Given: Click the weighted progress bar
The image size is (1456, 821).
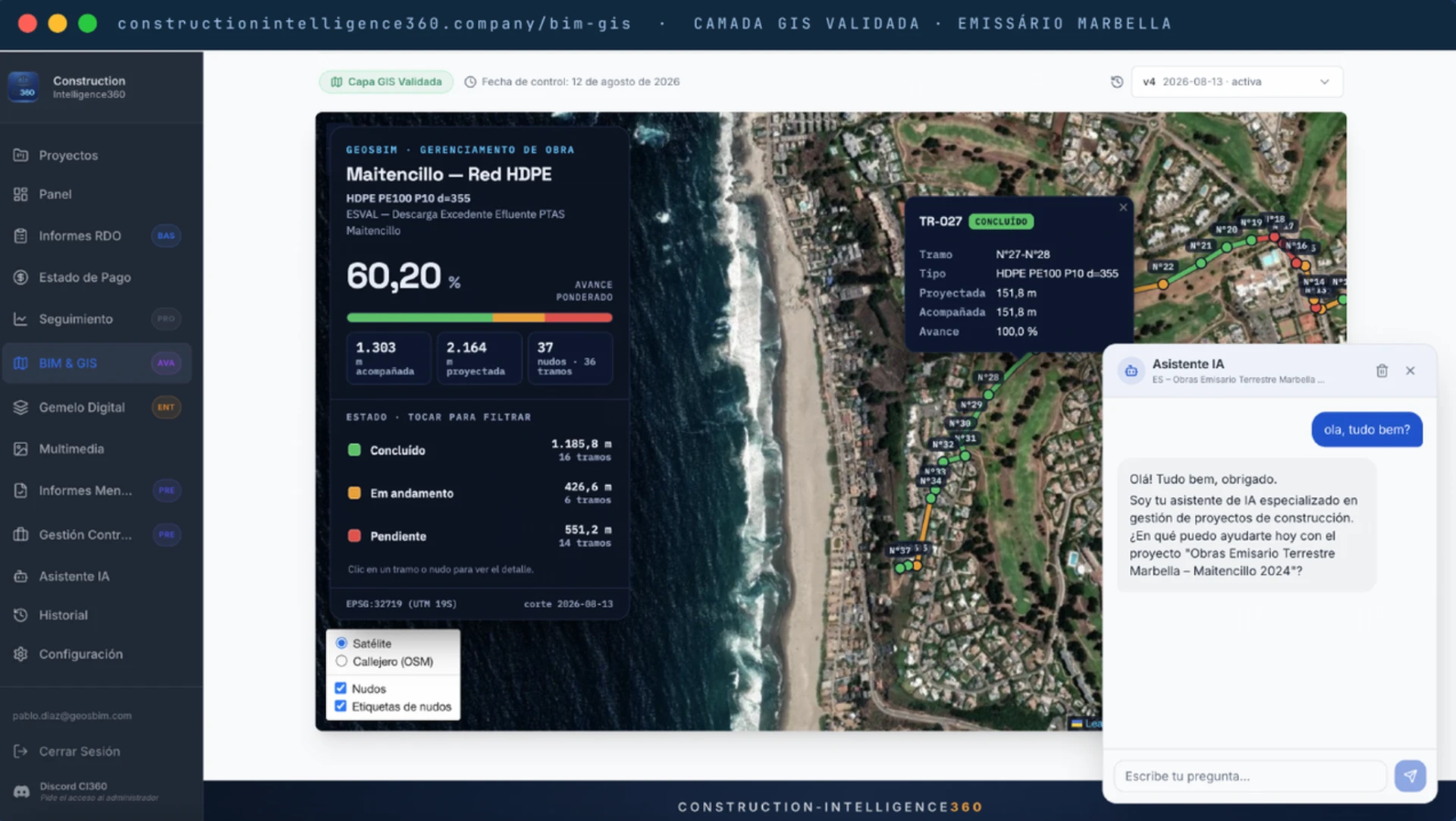Looking at the screenshot, I should click(479, 318).
